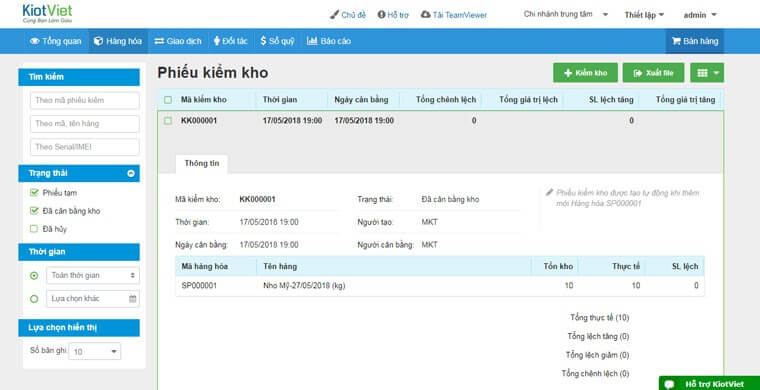Click the plus icon on Kiểm kho
This screenshot has width=760, height=390.
tap(569, 73)
